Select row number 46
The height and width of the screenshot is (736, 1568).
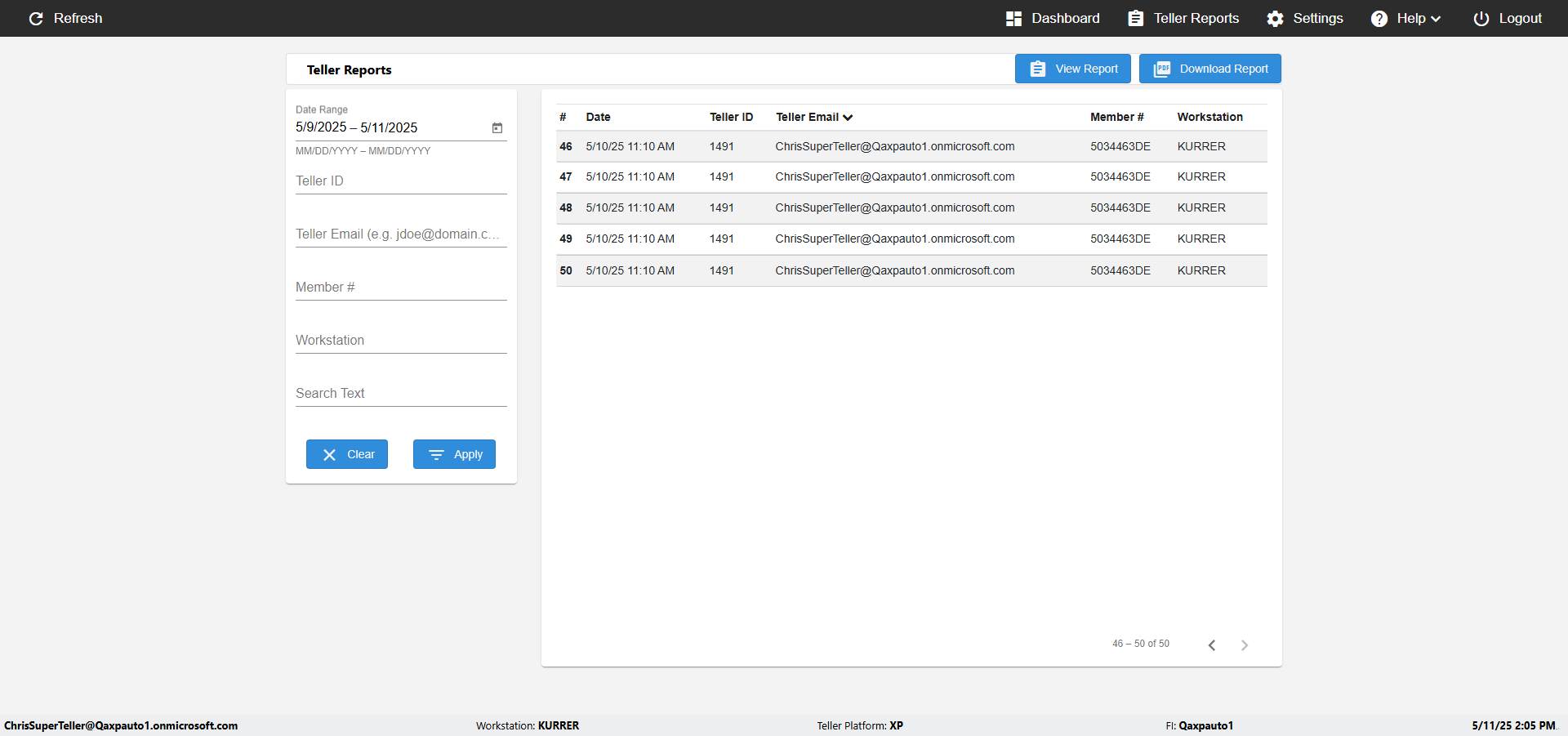click(911, 146)
